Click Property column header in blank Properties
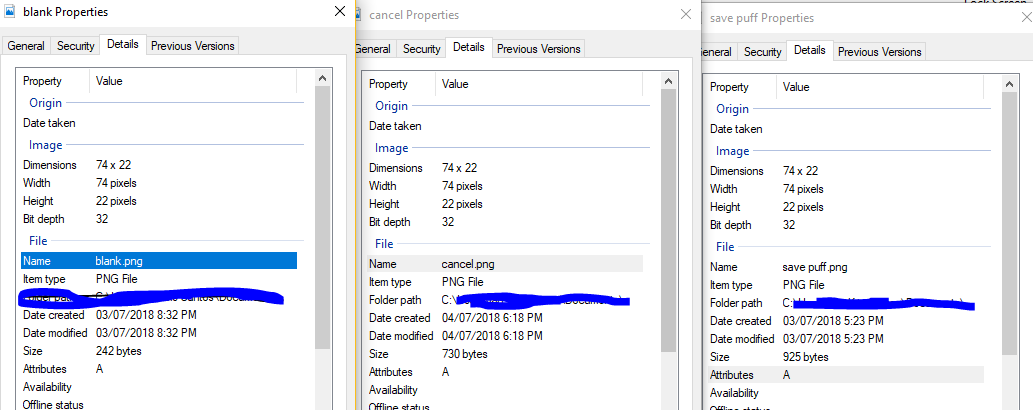Viewport: 1033px width, 410px height. (x=42, y=81)
